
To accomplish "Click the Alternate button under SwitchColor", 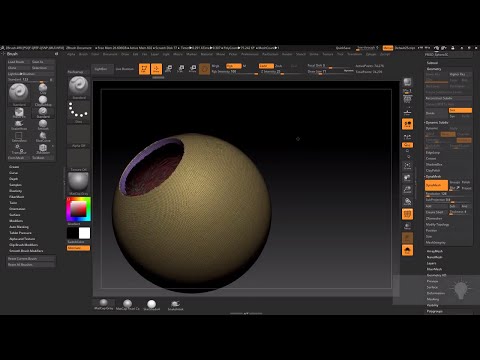I will click(78, 248).
